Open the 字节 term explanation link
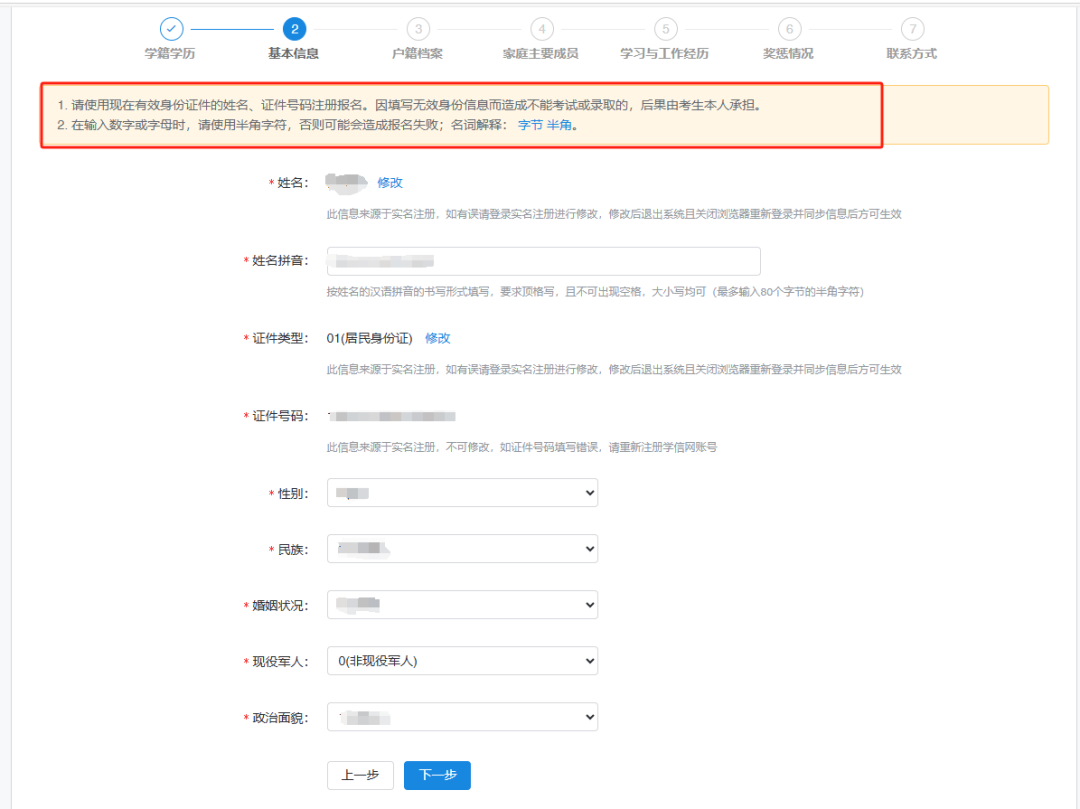The width and height of the screenshot is (1080, 809). pos(529,126)
